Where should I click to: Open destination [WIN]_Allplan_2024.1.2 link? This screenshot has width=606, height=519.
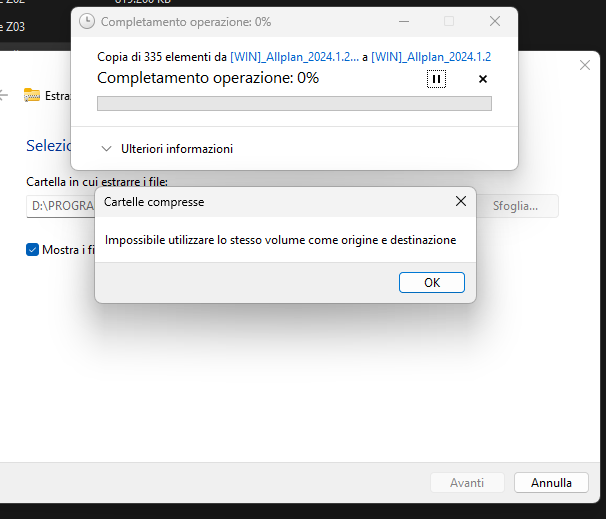(431, 57)
